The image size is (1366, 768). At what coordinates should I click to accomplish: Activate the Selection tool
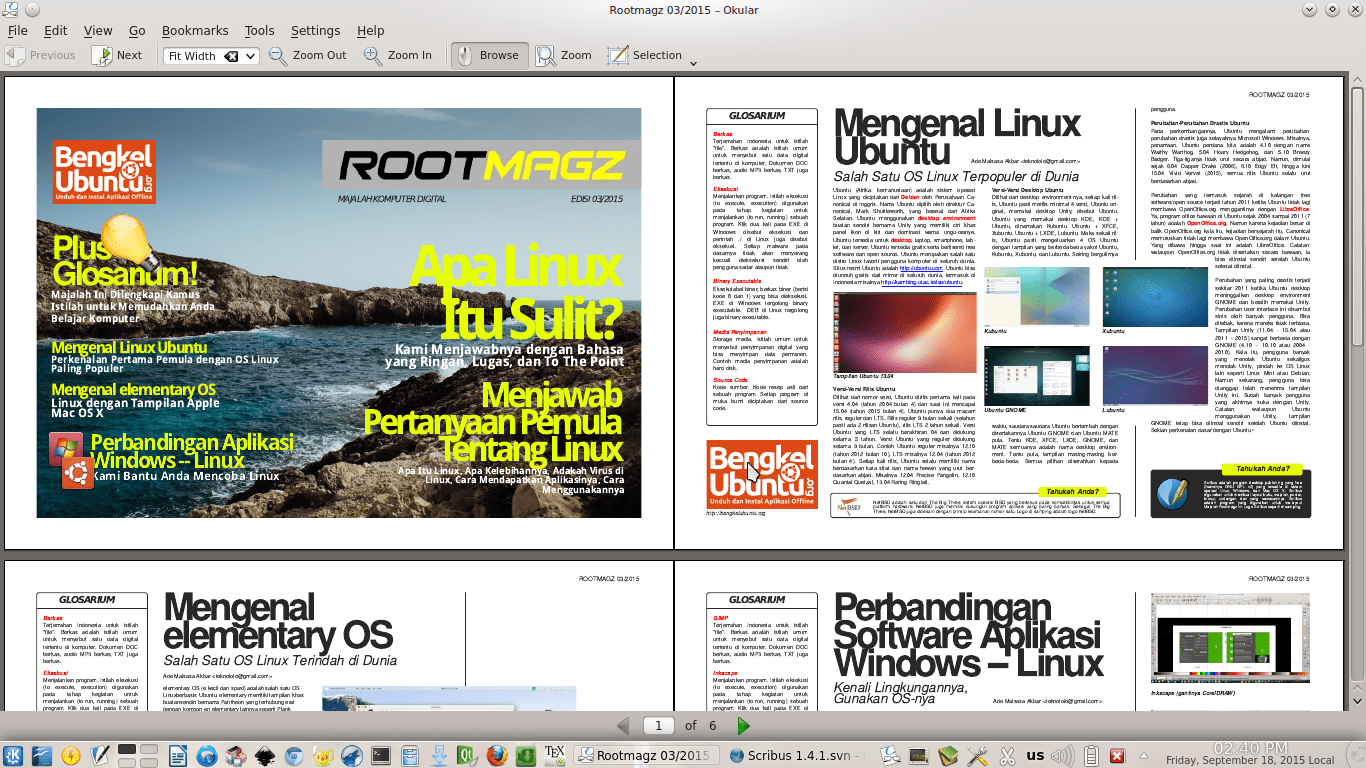pos(645,55)
